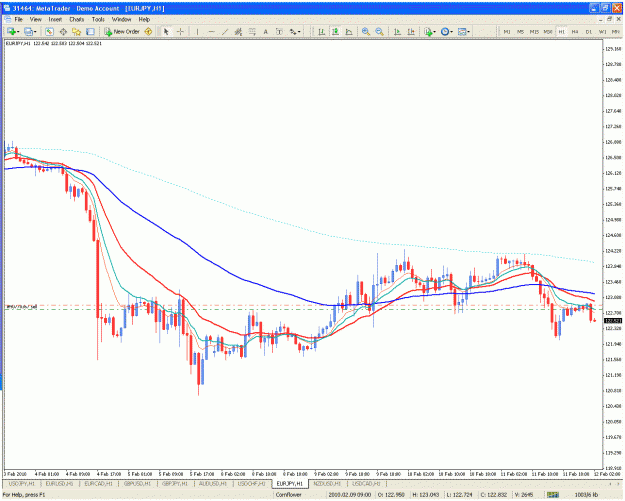Open the Help menu
The height and width of the screenshot is (501, 625).
(144, 19)
